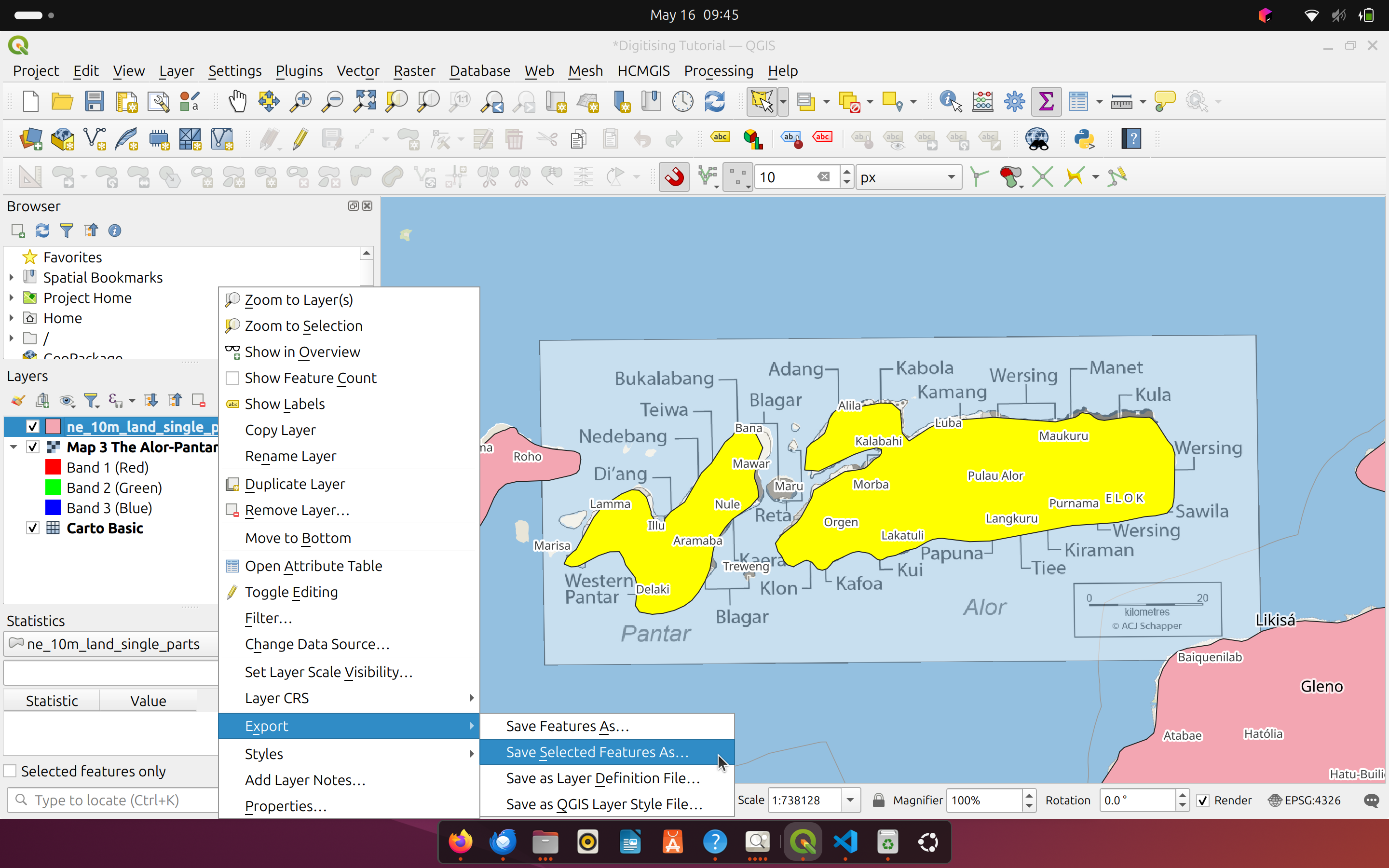1389x868 pixels.
Task: Toggle Carto Basic layer visibility checkbox
Action: pyautogui.click(x=33, y=528)
